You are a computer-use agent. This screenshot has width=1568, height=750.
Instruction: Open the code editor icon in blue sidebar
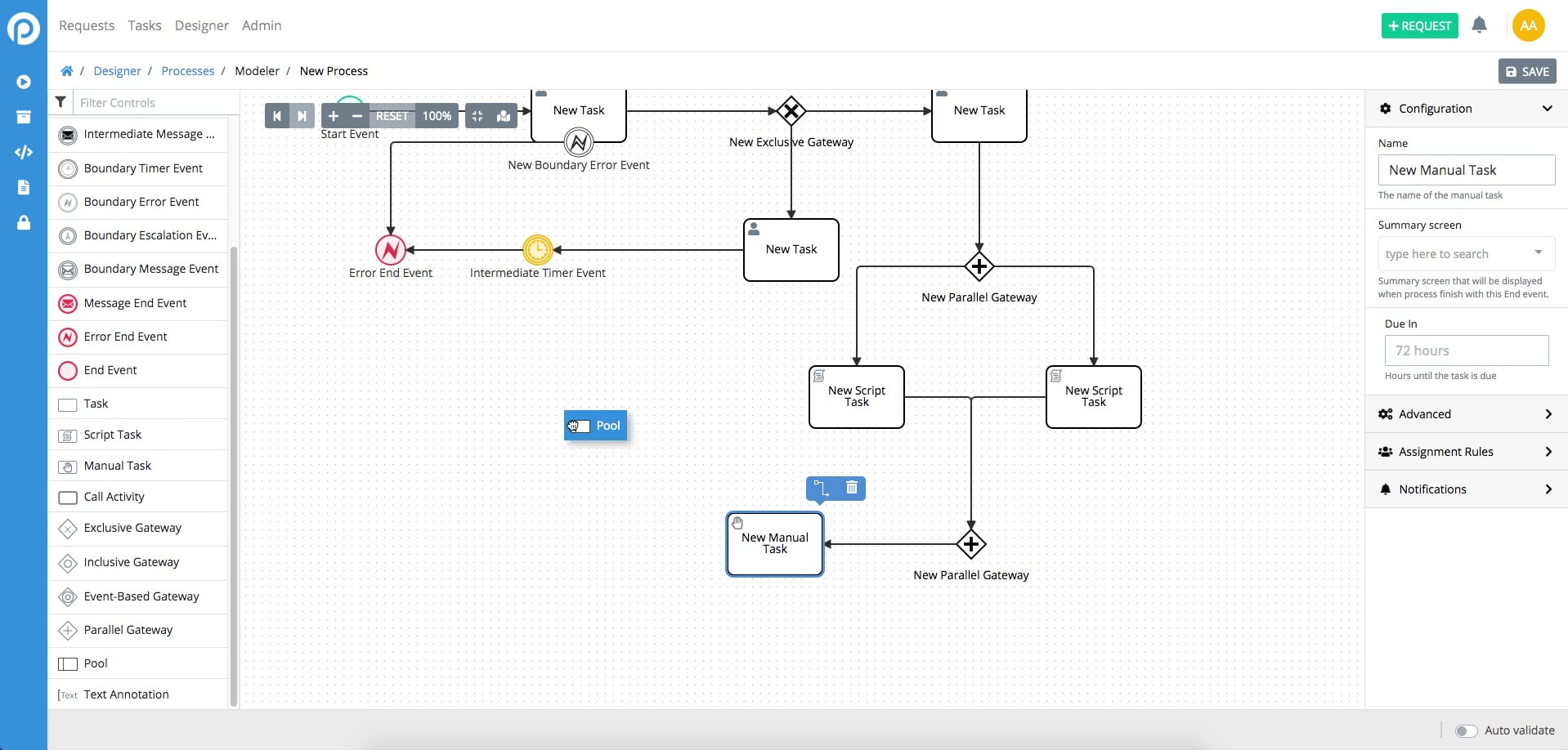[24, 152]
